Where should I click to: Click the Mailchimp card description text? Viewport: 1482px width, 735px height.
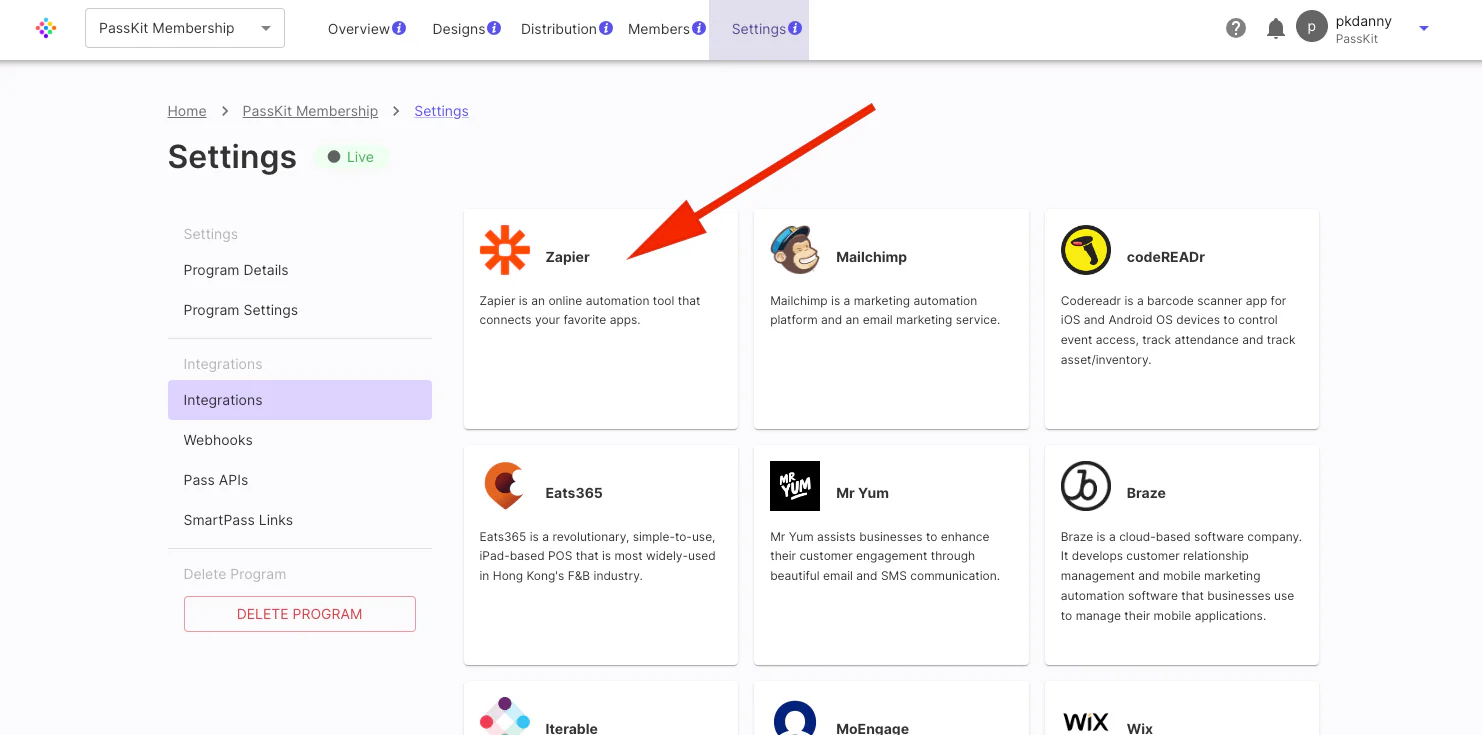885,310
